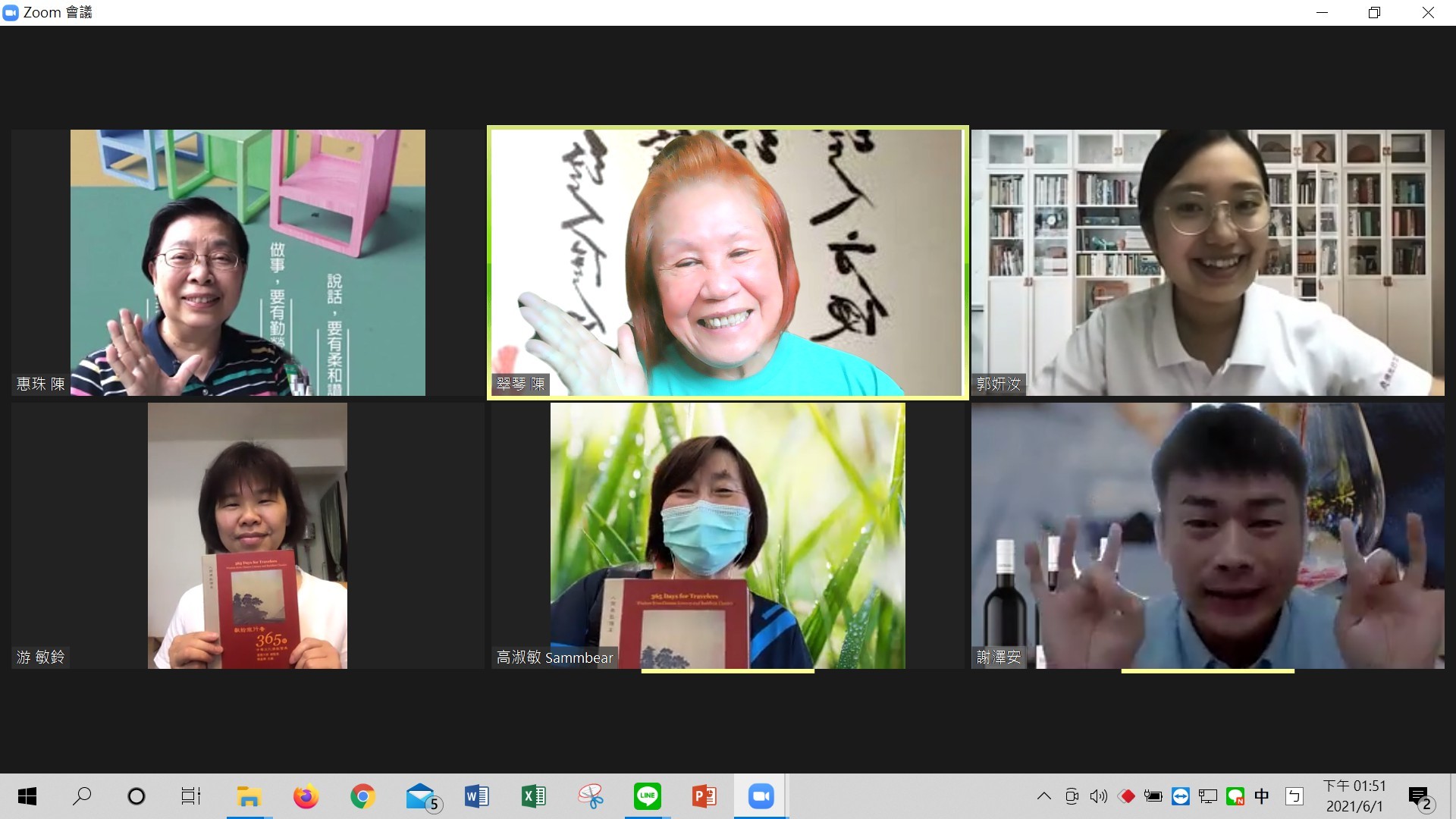This screenshot has height=819, width=1456.
Task: Launch Google Chrome from the taskbar
Action: pyautogui.click(x=363, y=796)
